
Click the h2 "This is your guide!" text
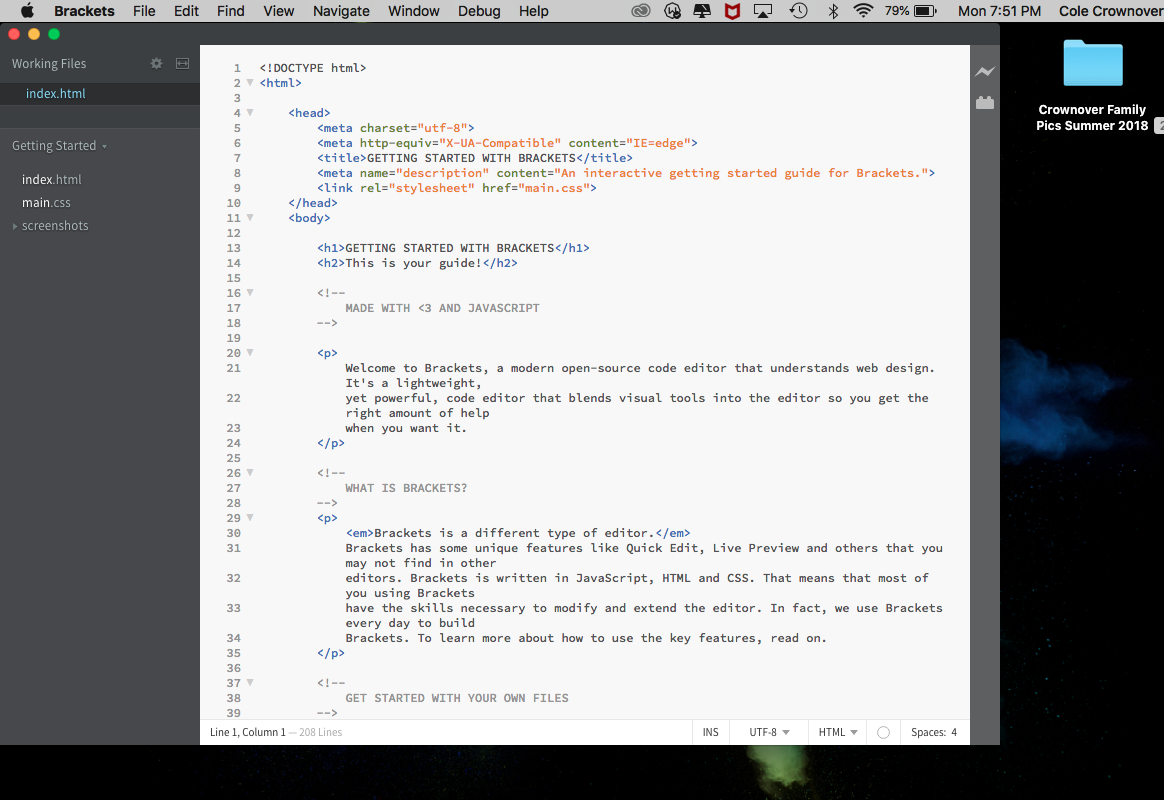[413, 263]
